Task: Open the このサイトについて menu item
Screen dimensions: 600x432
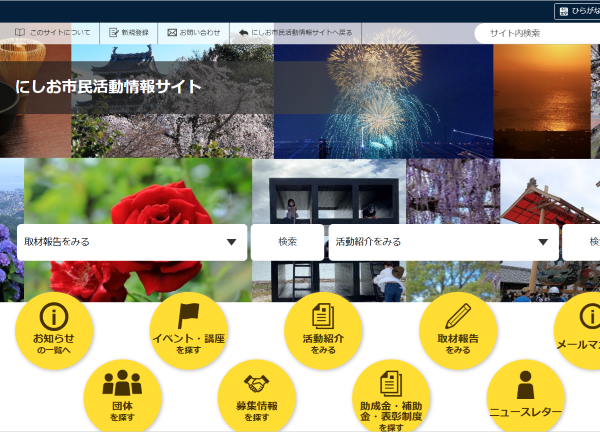Action: coord(52,33)
